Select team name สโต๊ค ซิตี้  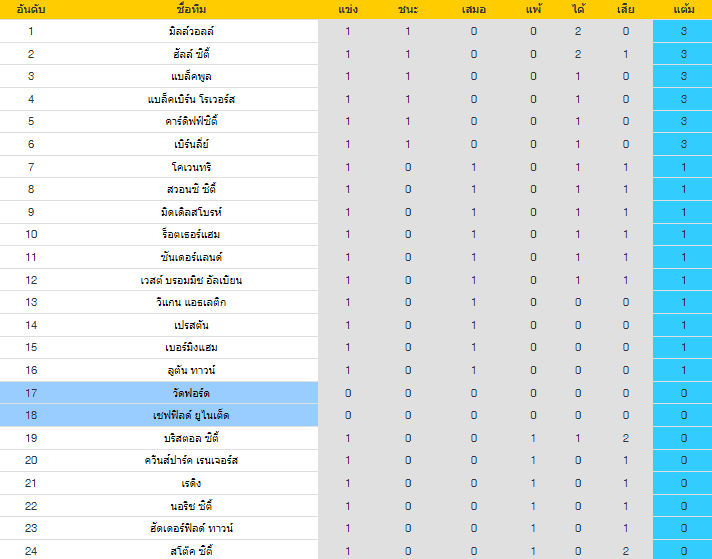pyautogui.click(x=191, y=551)
